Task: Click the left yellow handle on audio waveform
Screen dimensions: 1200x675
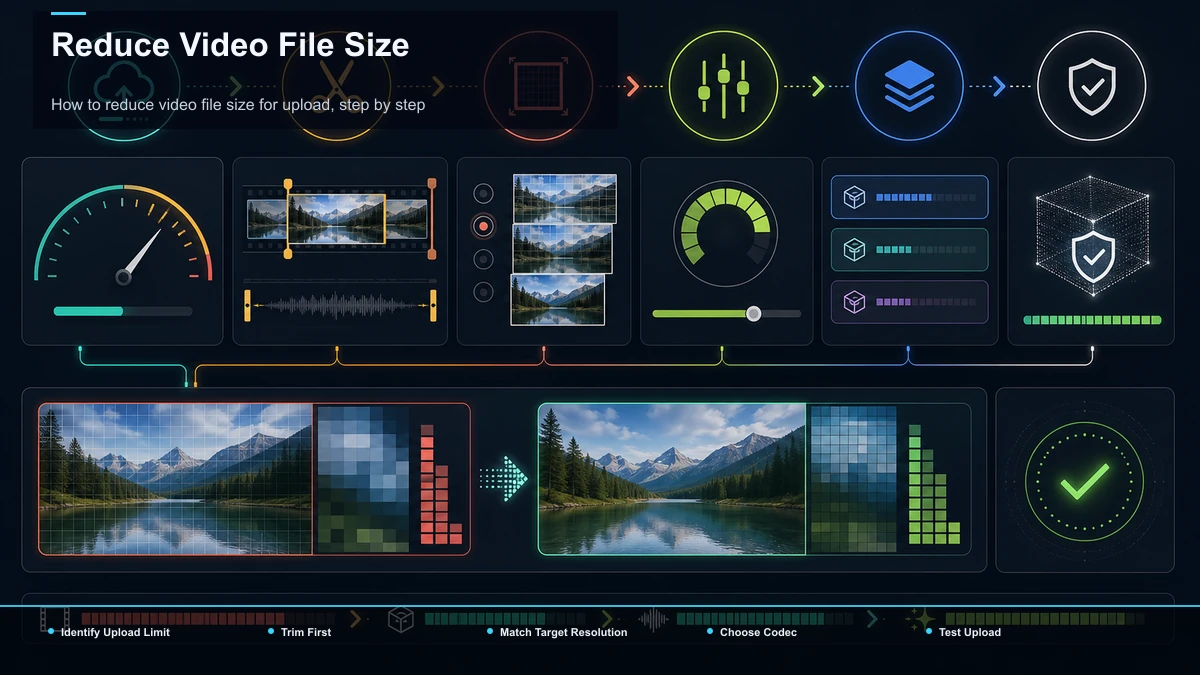Action: (247, 305)
